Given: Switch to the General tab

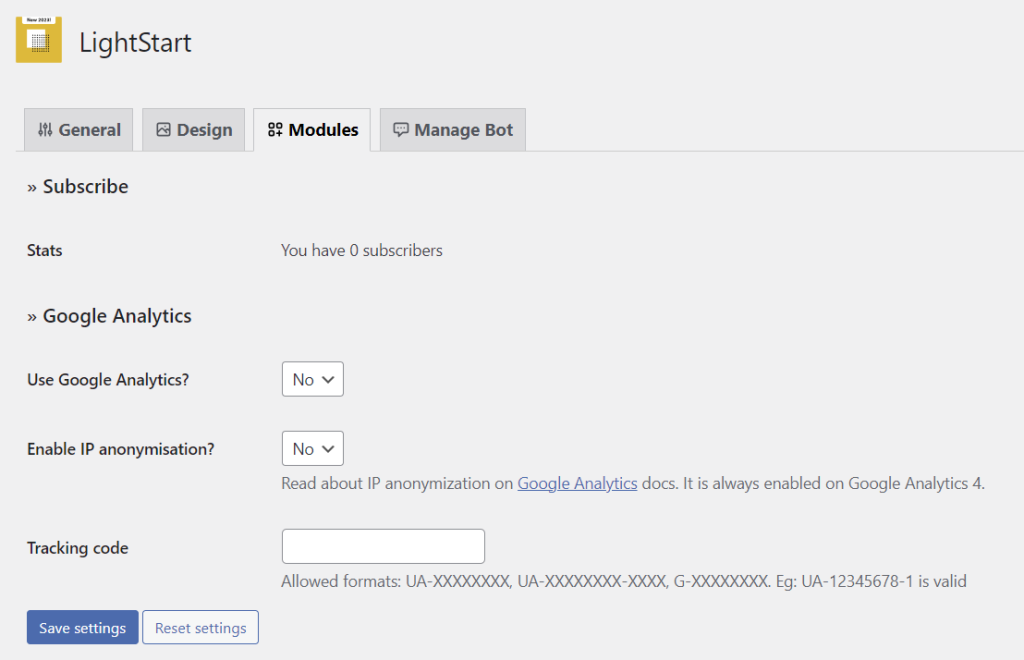Looking at the screenshot, I should point(78,129).
